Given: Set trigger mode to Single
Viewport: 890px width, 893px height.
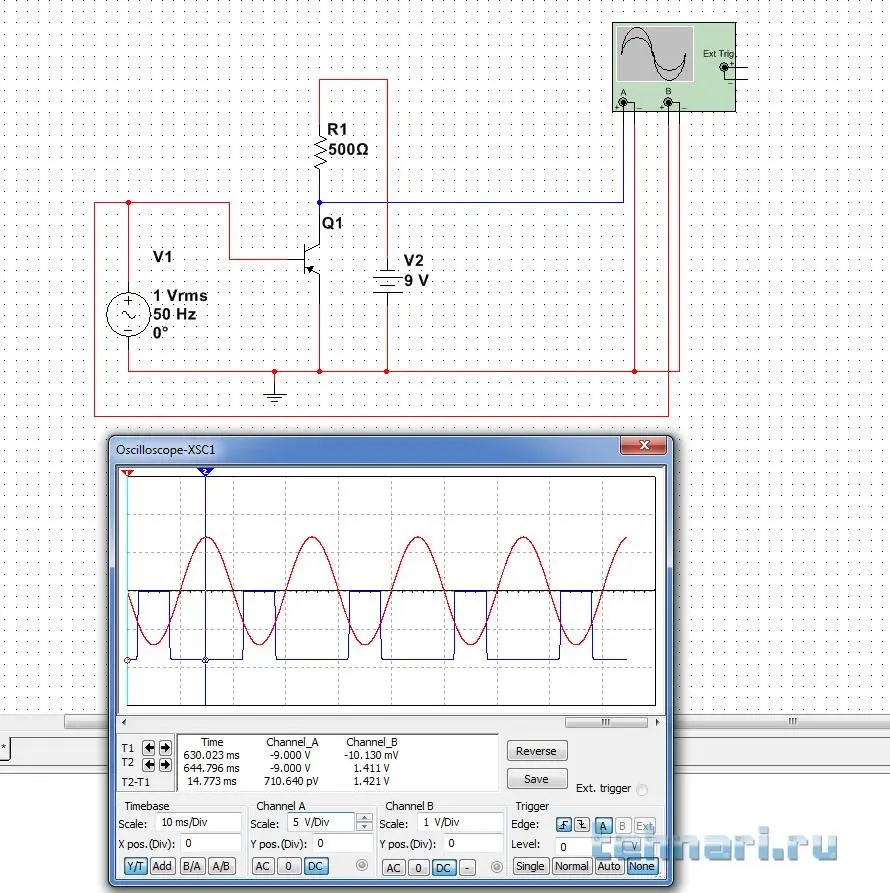Looking at the screenshot, I should pyautogui.click(x=530, y=866).
